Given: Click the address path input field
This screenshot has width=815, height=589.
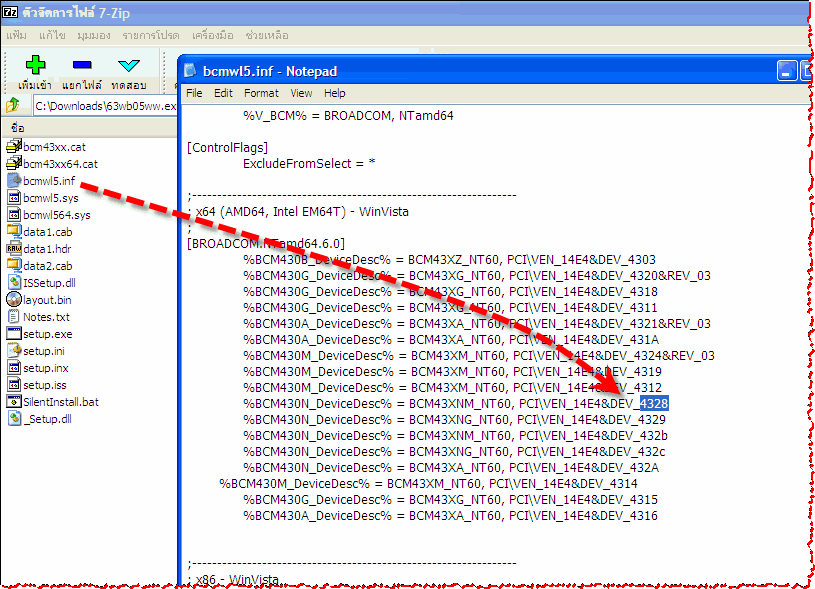Looking at the screenshot, I should point(105,106).
